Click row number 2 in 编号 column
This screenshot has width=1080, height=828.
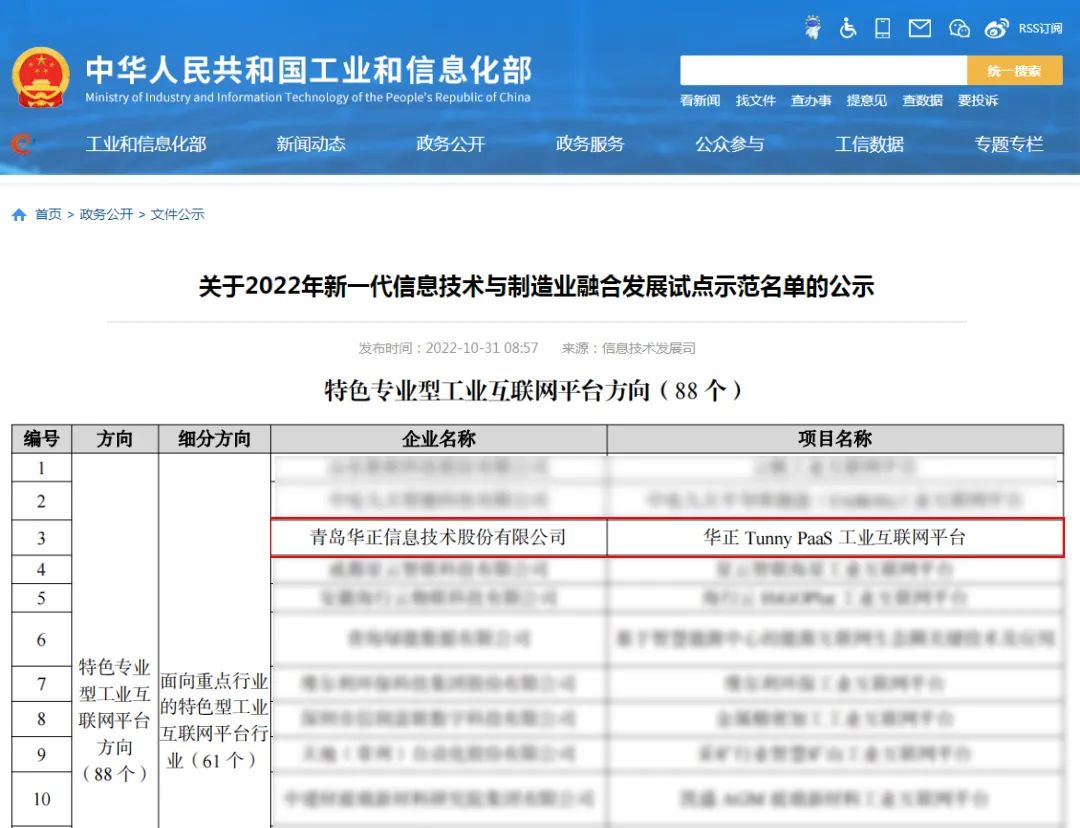click(41, 501)
